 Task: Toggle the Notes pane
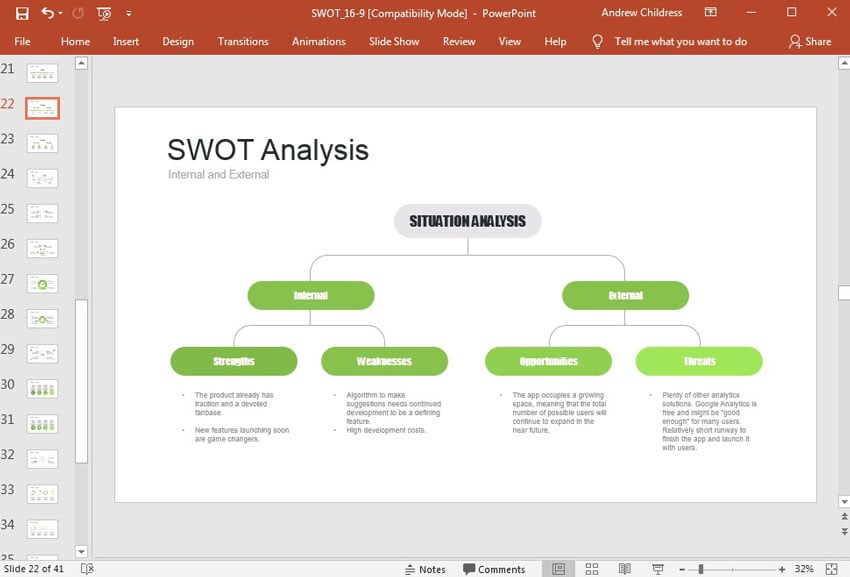[425, 569]
